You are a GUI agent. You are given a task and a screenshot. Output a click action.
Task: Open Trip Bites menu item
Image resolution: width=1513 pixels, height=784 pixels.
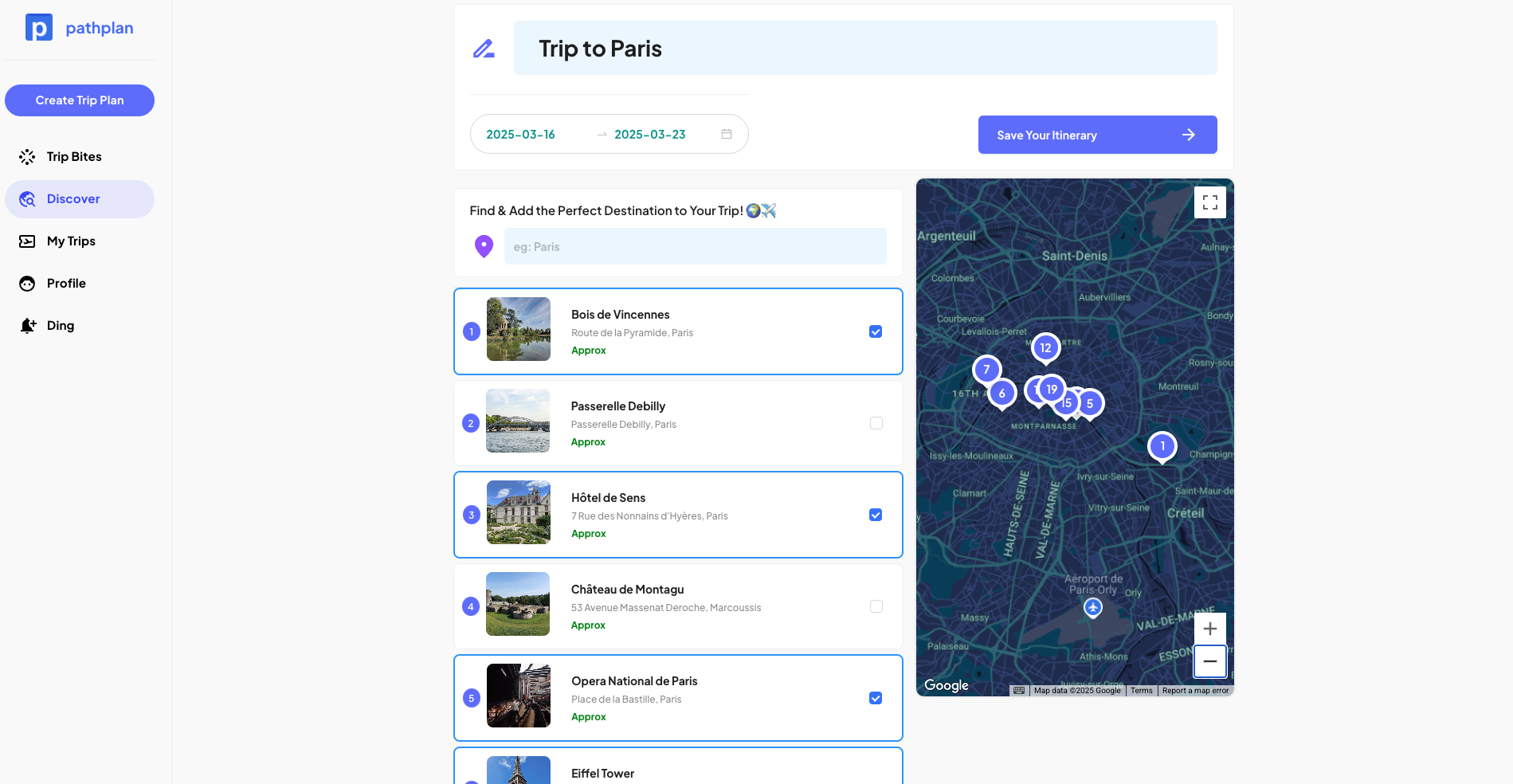pyautogui.click(x=80, y=157)
